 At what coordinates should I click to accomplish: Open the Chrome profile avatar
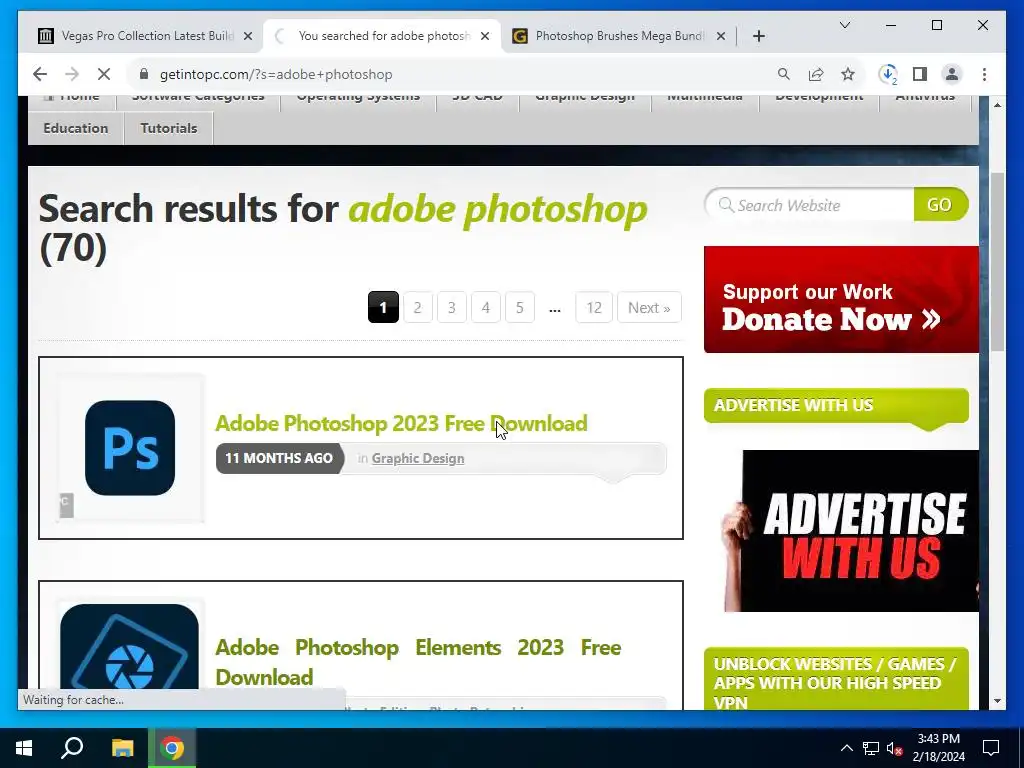(952, 74)
